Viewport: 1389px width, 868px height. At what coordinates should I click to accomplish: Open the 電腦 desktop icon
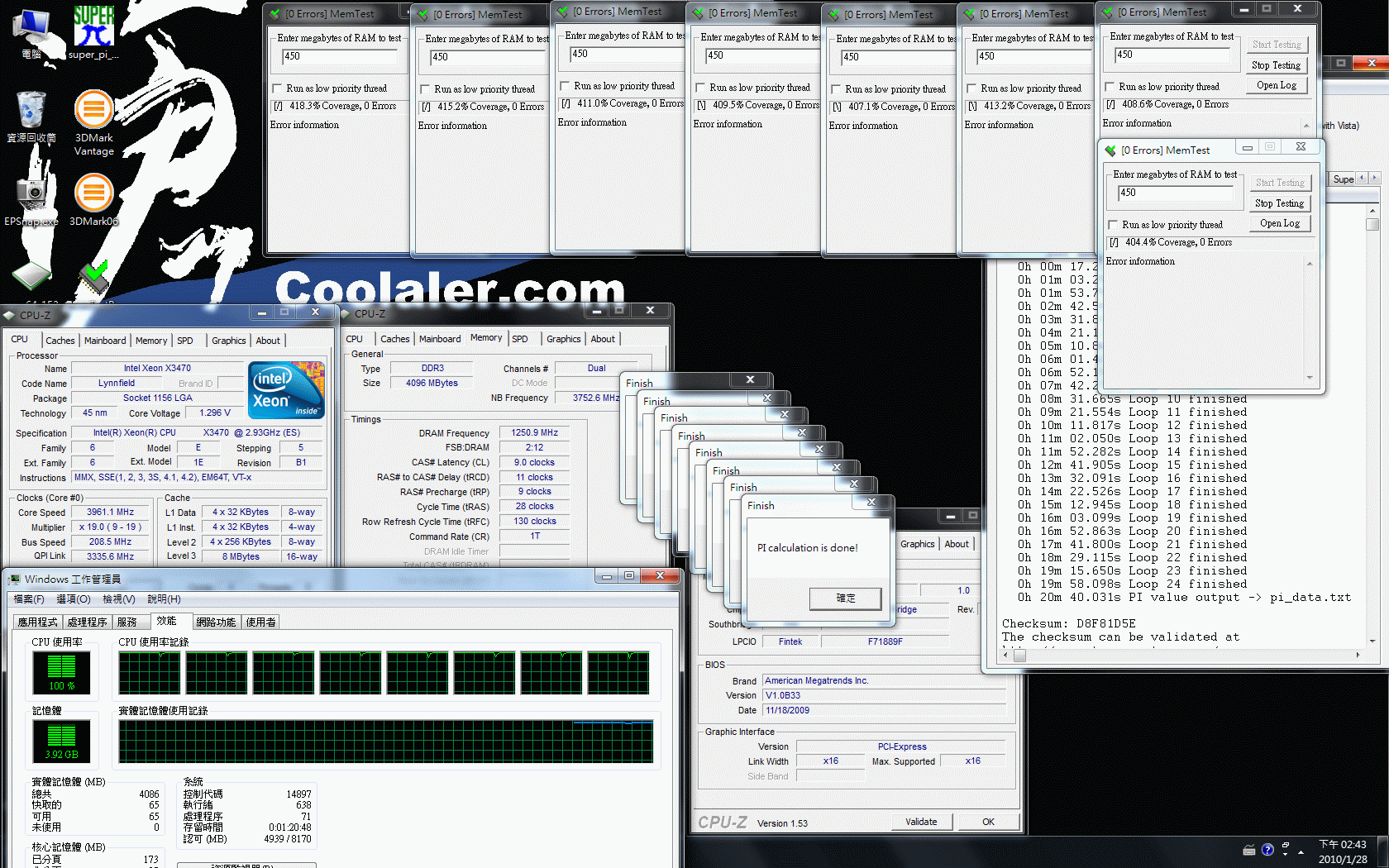click(x=31, y=33)
